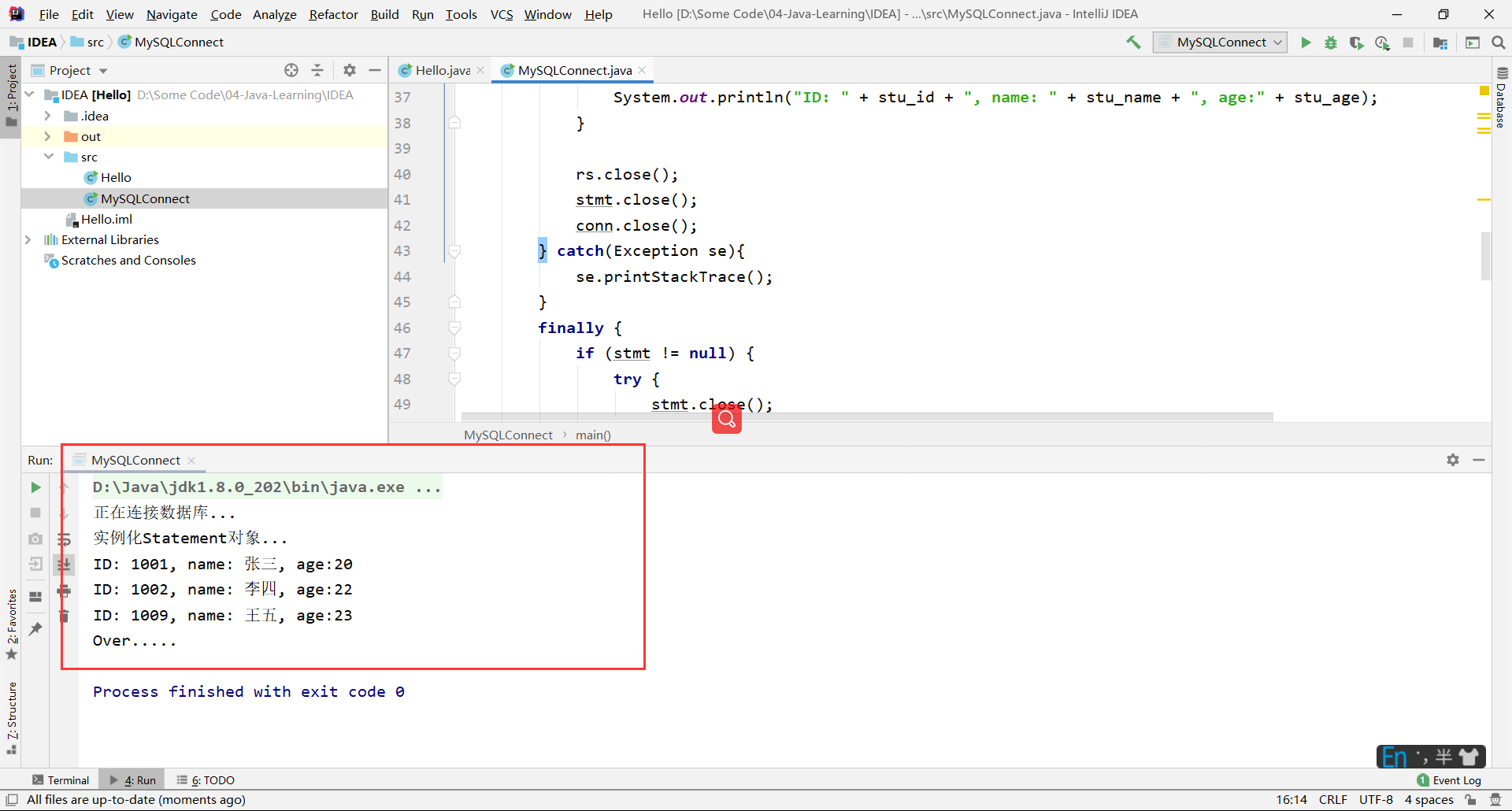Open the 6: TODO tool window

coord(206,780)
